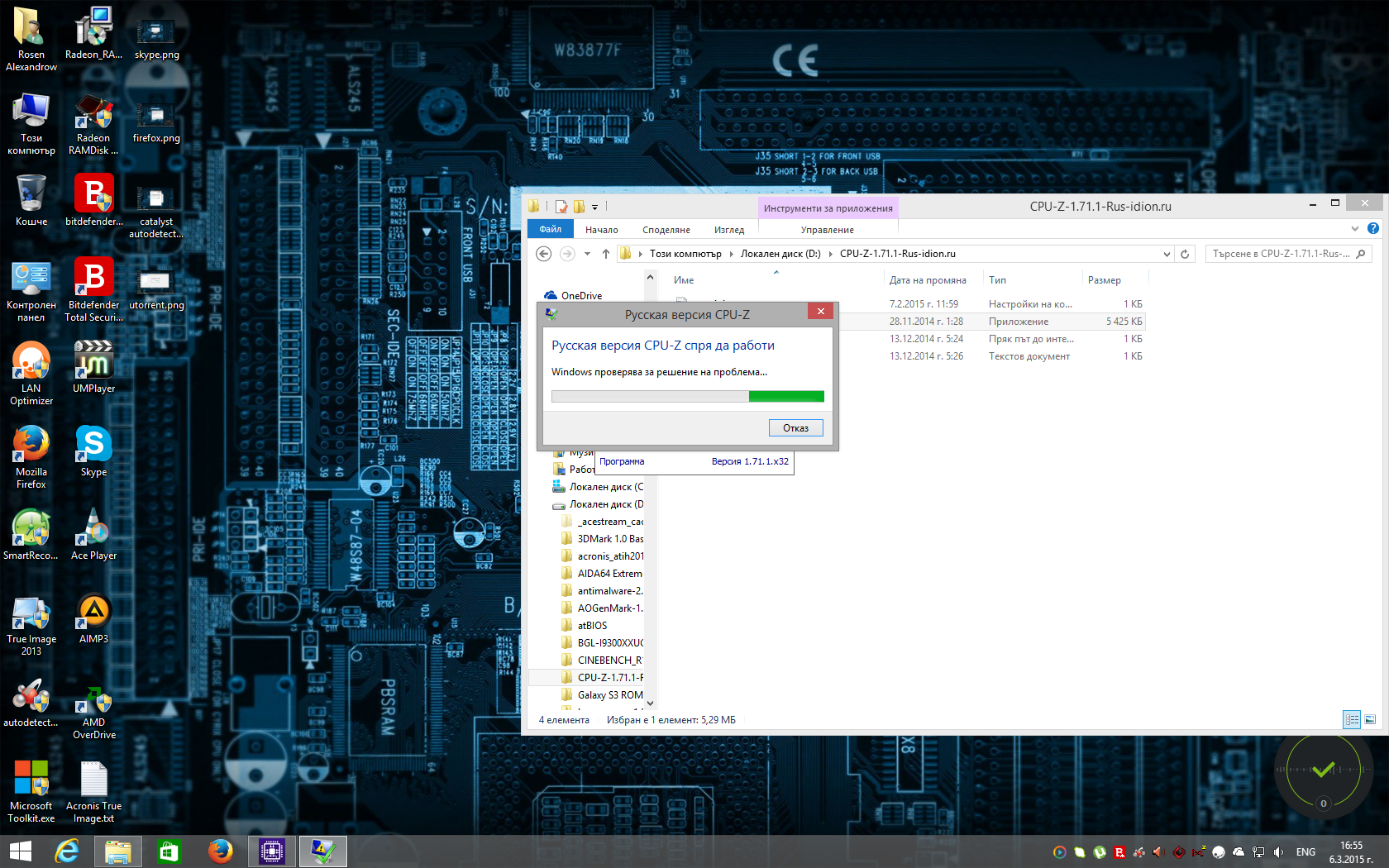Open Internet Explorer from the taskbar
This screenshot has height=868, width=1389.
66,851
